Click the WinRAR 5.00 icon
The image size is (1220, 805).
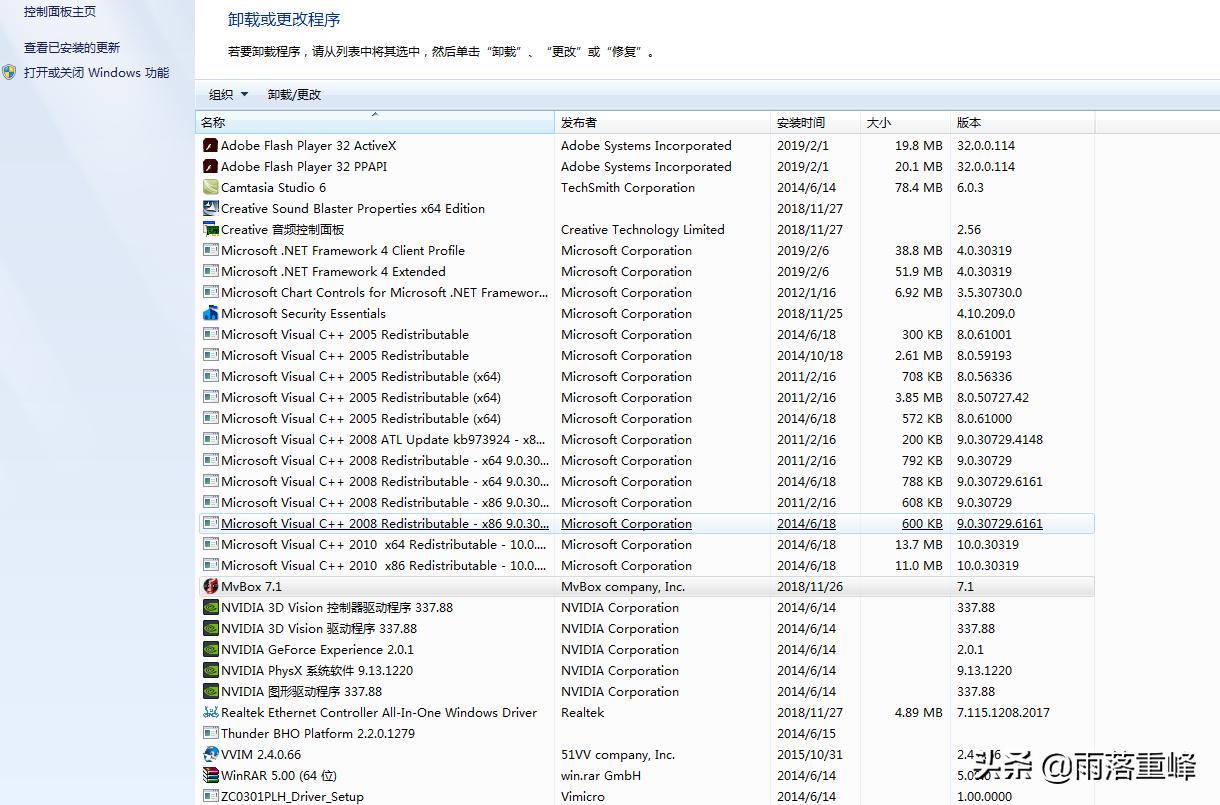[209, 775]
